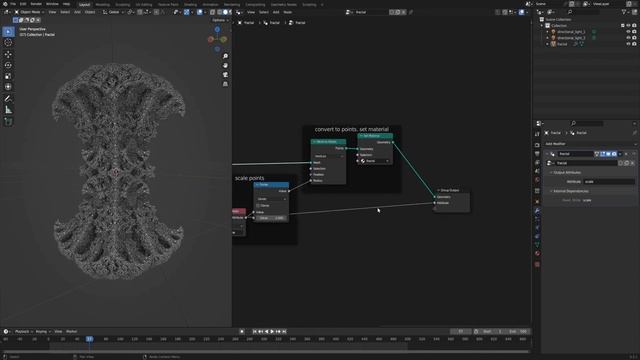
Task: Select the Select Box tool in viewport toolbar
Action: (x=8, y=31)
